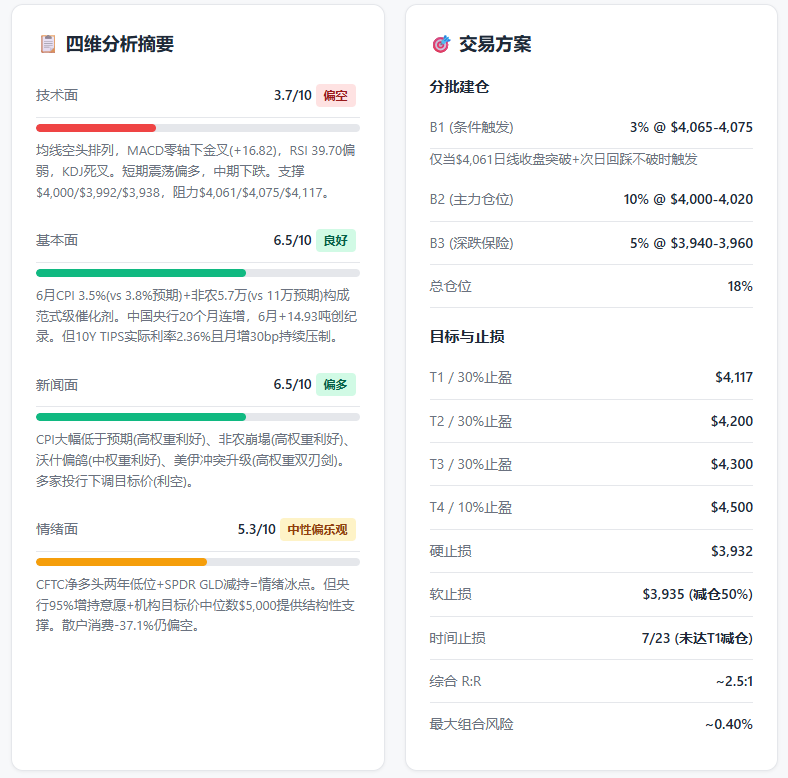Click the 目标与止损 subheading
Viewport: 788px width, 778px height.
pyautogui.click(x=467, y=337)
